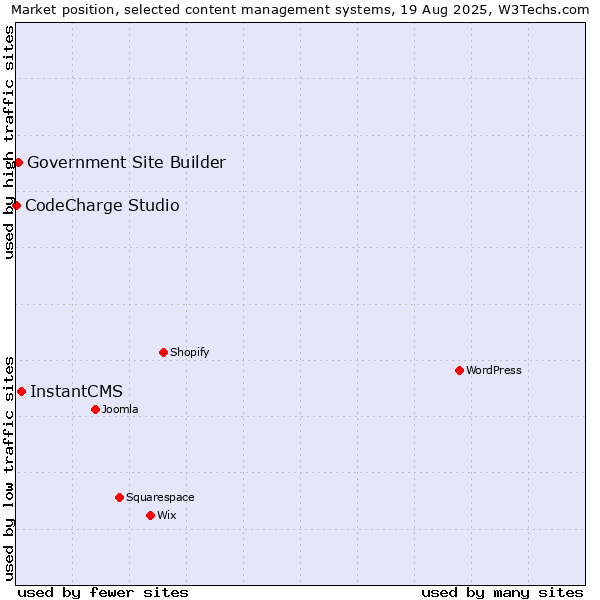This screenshot has width=600, height=600.
Task: Click the Squarespace data point marker
Action: [x=119, y=497]
